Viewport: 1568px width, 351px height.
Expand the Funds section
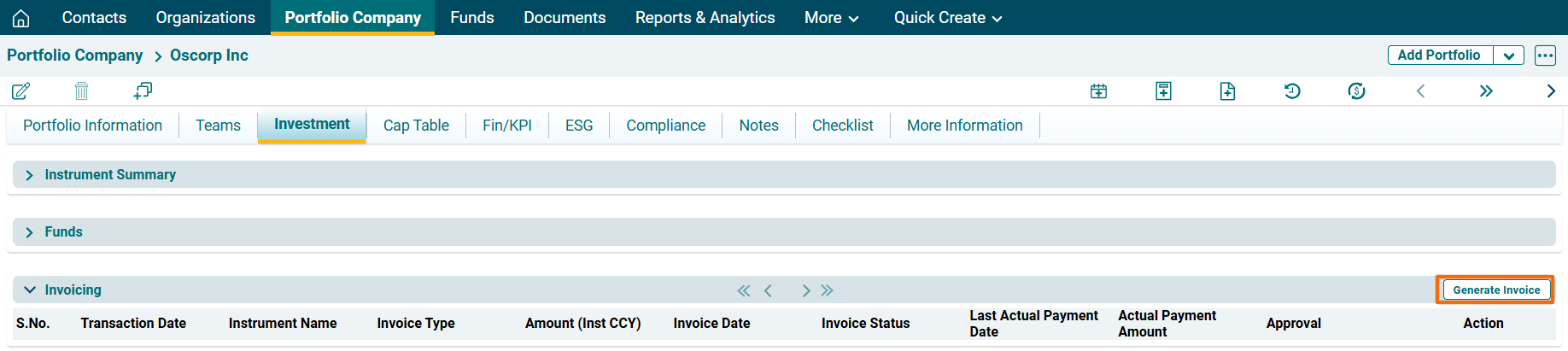(30, 232)
